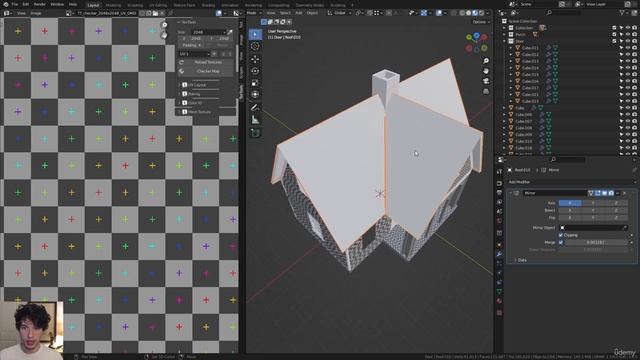Viewport: 640px width, 360px height.
Task: Toggle camera view icon in viewport
Action: click(486, 81)
